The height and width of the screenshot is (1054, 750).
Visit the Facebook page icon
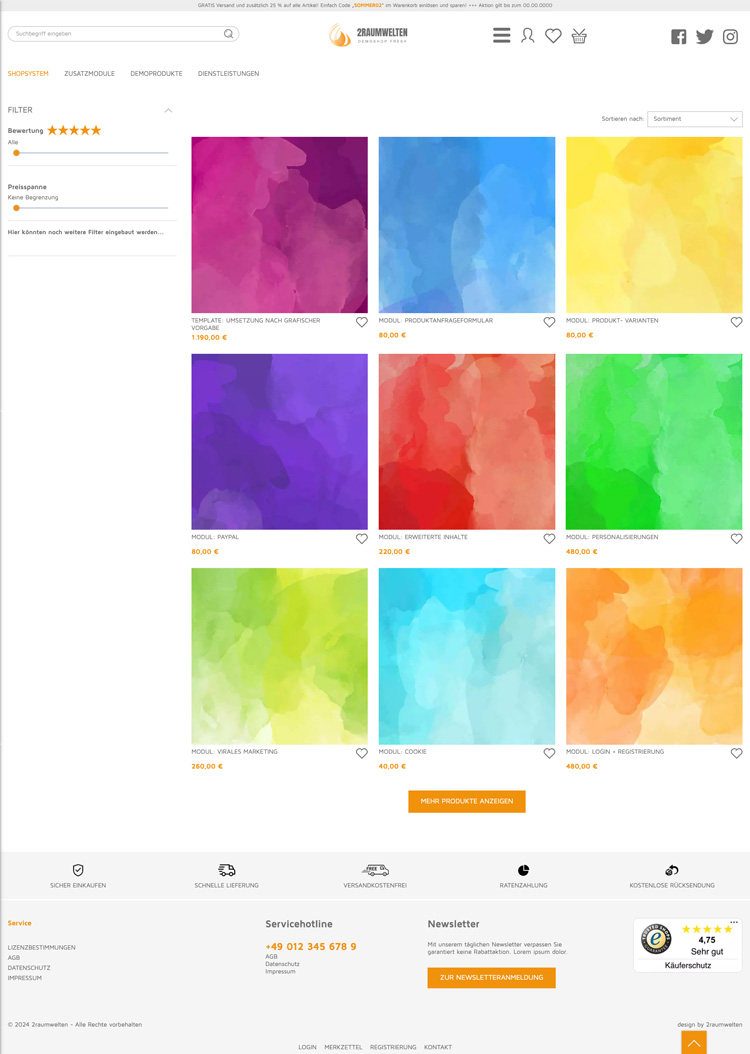(679, 37)
